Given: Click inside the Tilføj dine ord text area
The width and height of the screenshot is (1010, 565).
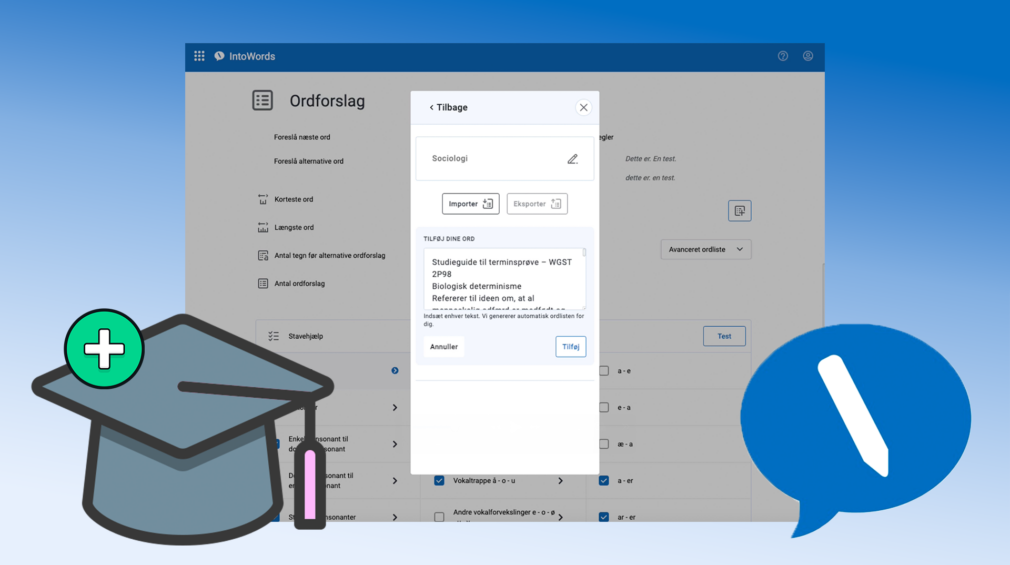Looking at the screenshot, I should [x=503, y=279].
